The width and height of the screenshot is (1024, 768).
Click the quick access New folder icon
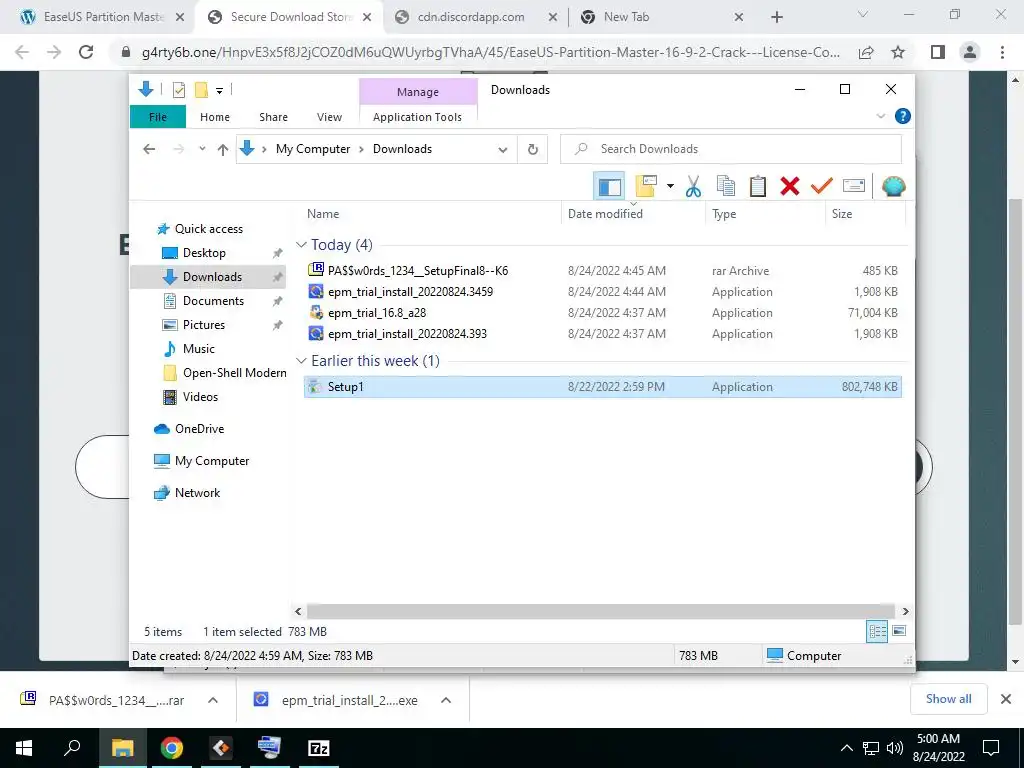201,89
